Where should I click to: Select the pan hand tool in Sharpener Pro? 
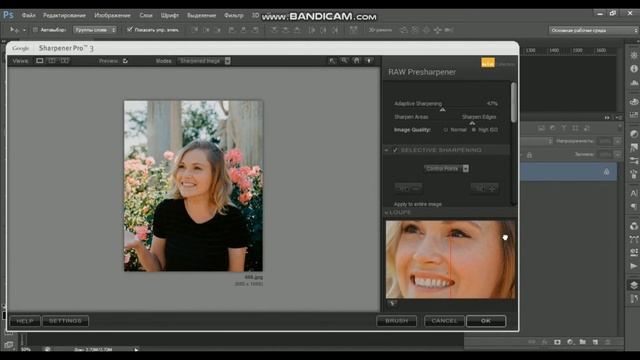click(x=357, y=61)
